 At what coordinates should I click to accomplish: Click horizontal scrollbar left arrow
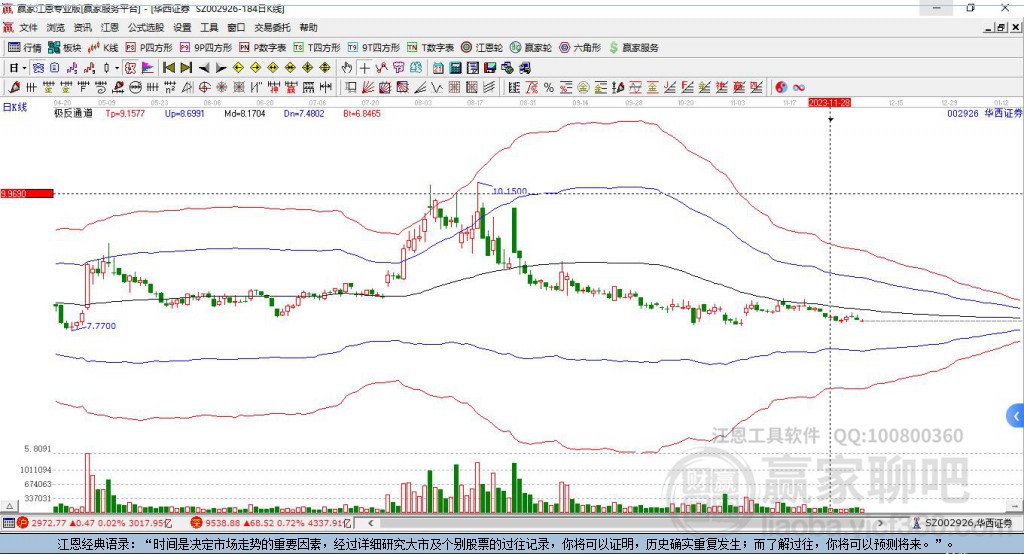tap(370, 523)
